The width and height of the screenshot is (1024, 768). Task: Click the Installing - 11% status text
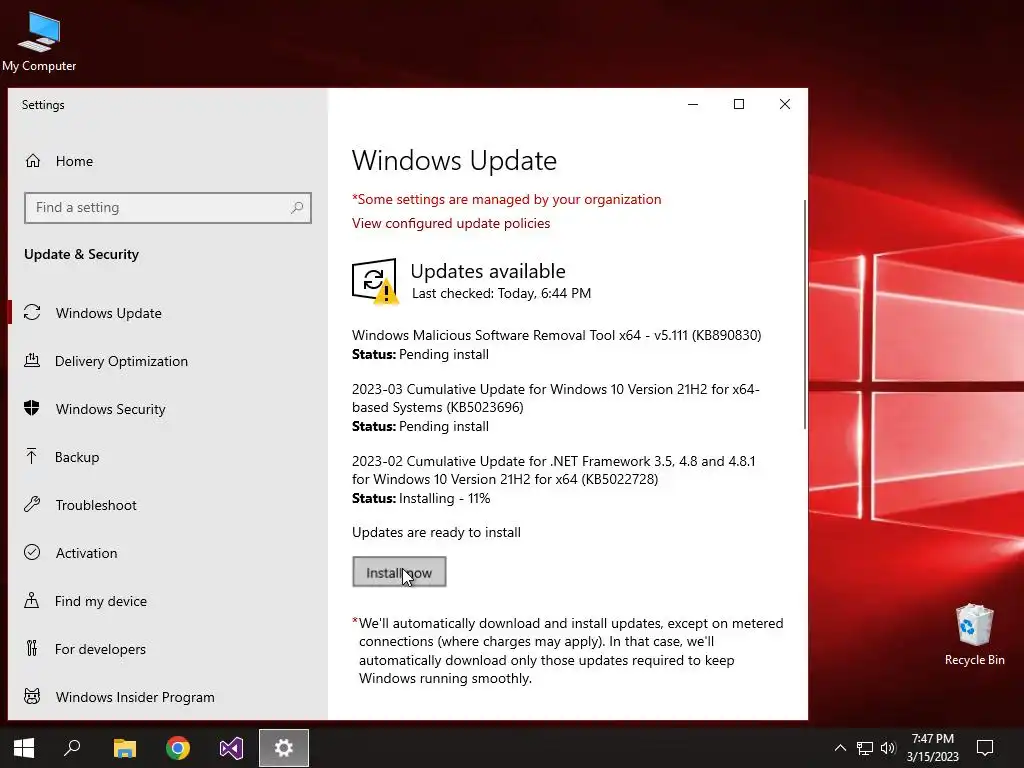[x=444, y=498]
